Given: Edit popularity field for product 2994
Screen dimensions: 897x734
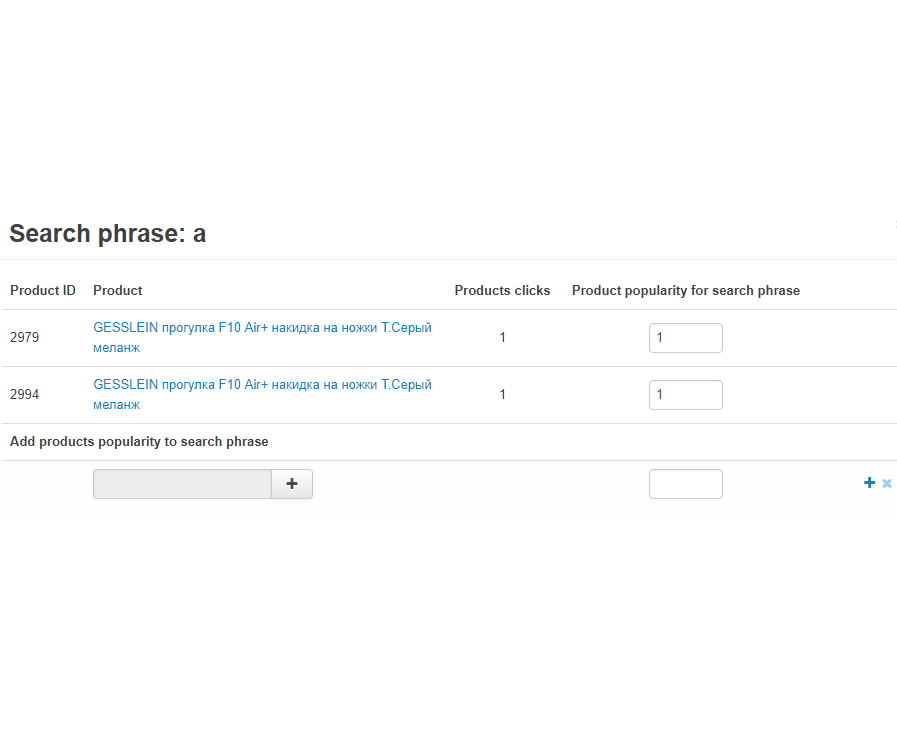Looking at the screenshot, I should pyautogui.click(x=685, y=395).
